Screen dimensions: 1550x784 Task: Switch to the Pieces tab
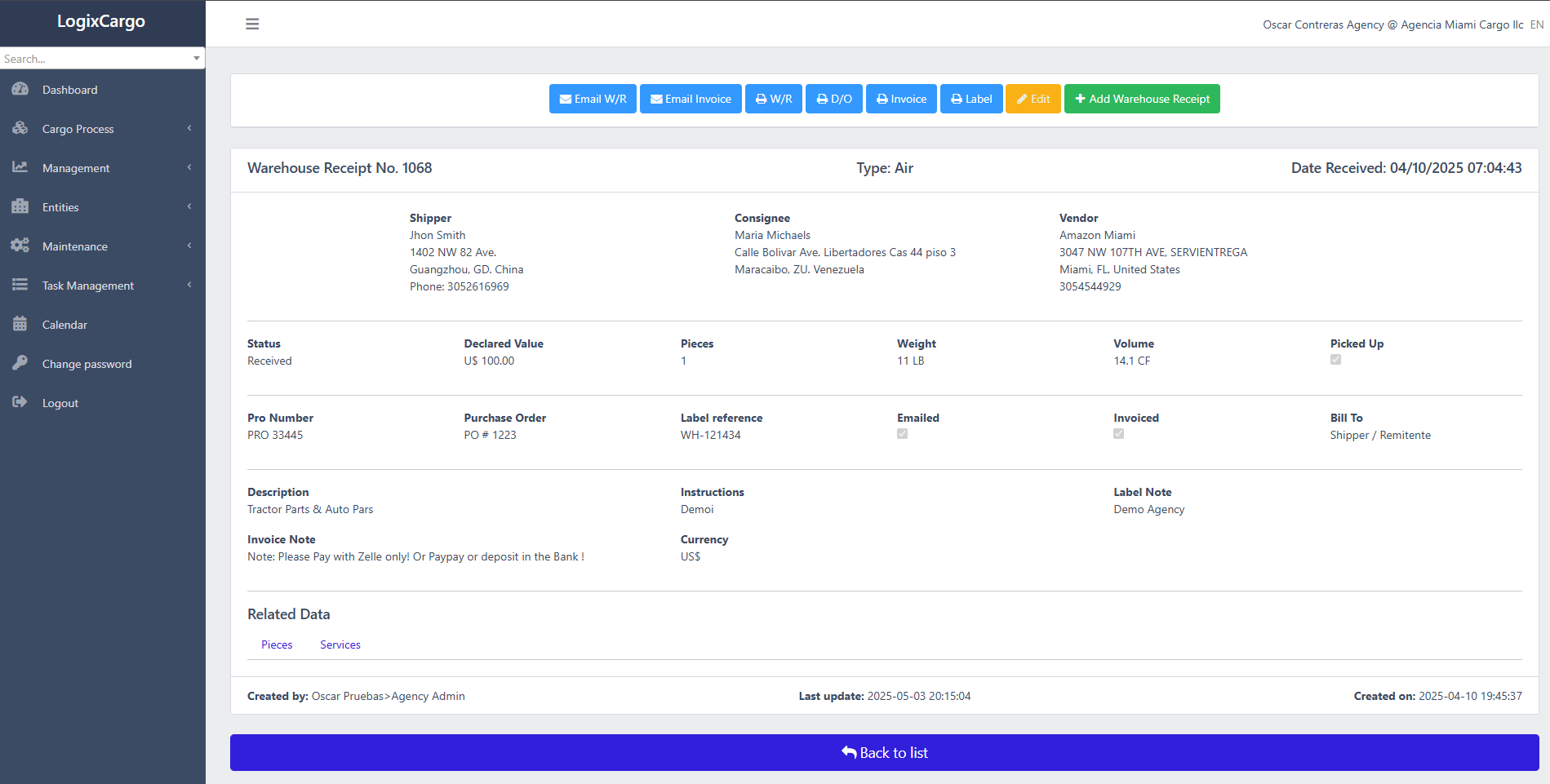coord(277,644)
